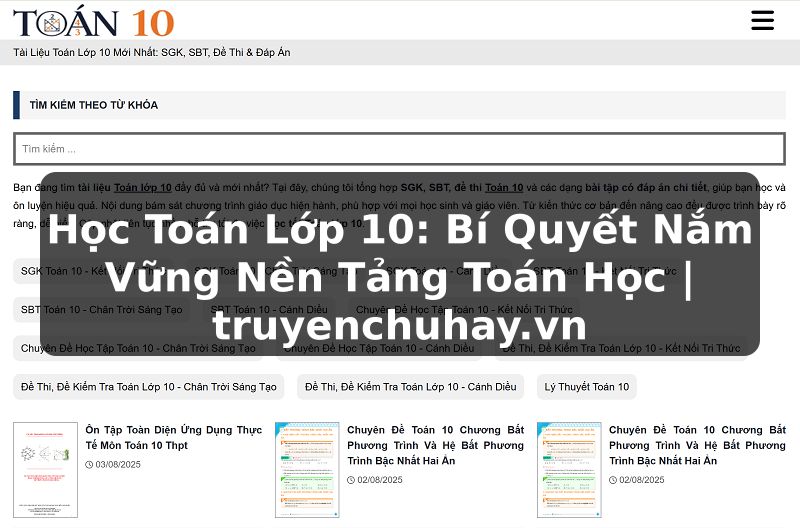Click the Toán 10 site logo
The image size is (800, 528).
pos(94,22)
